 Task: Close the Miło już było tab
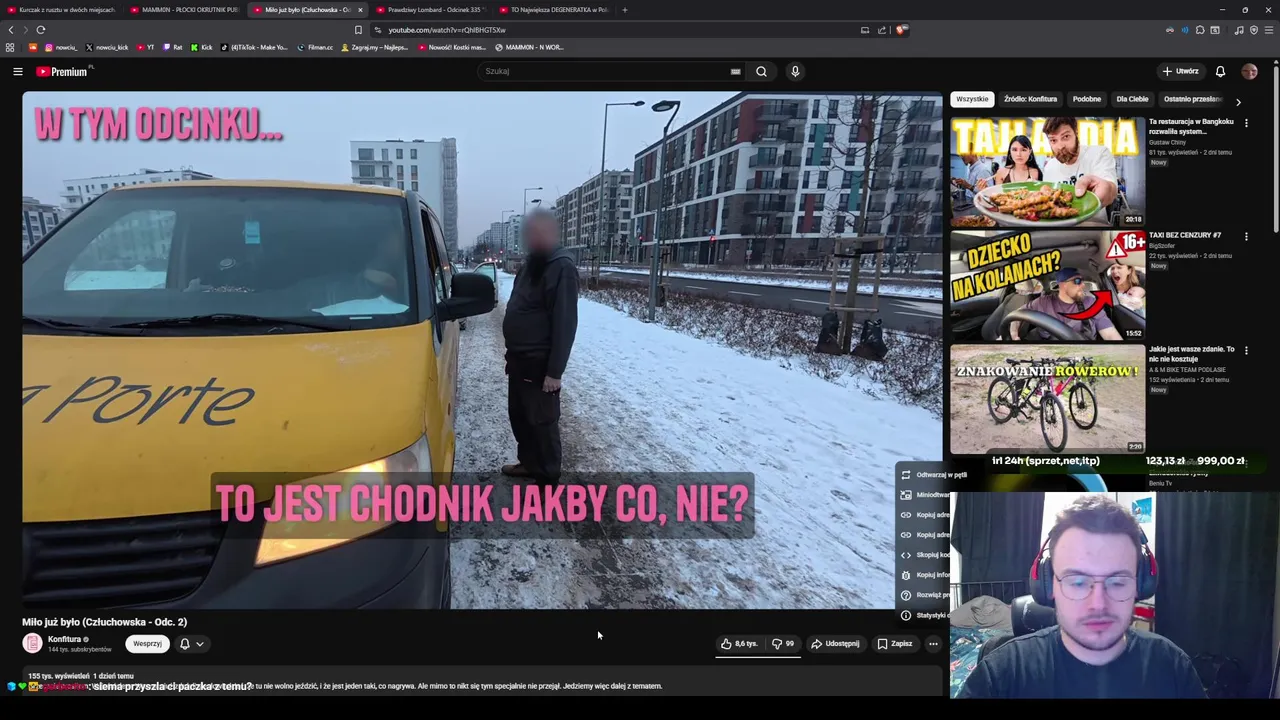[x=360, y=10]
